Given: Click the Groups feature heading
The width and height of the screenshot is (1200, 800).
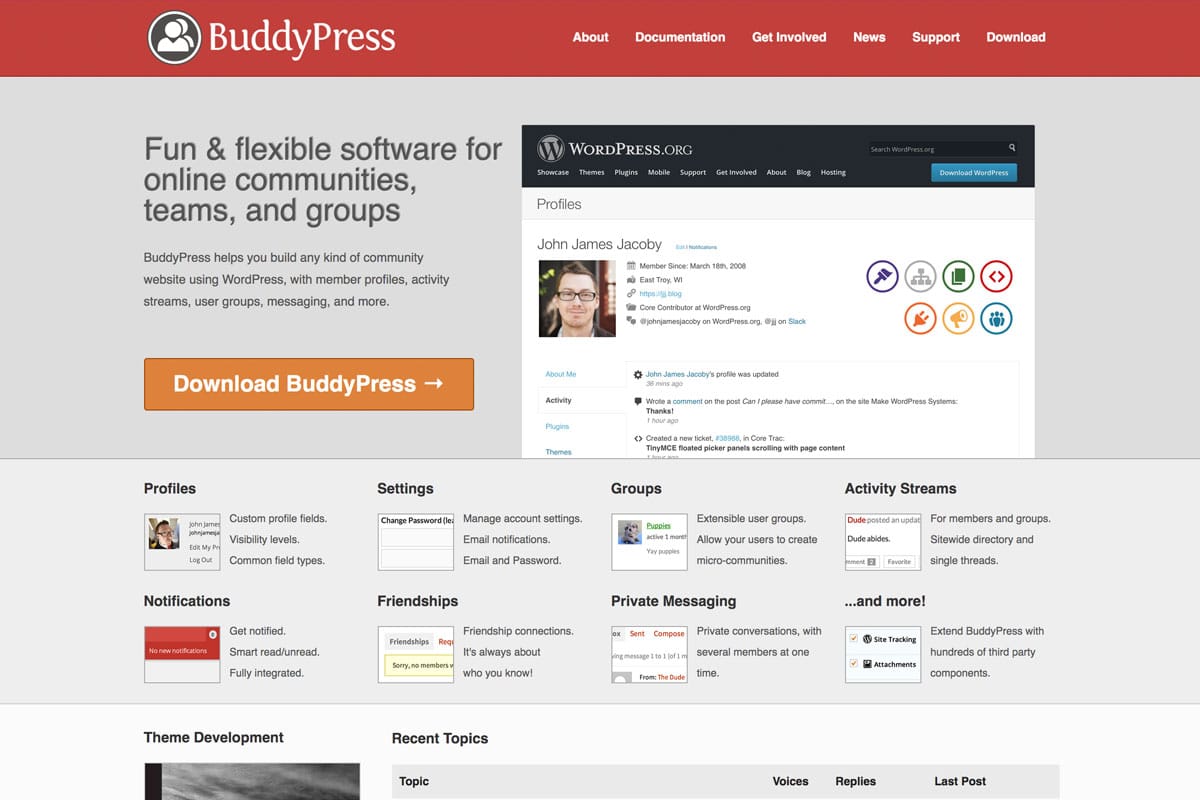Looking at the screenshot, I should pyautogui.click(x=636, y=489).
